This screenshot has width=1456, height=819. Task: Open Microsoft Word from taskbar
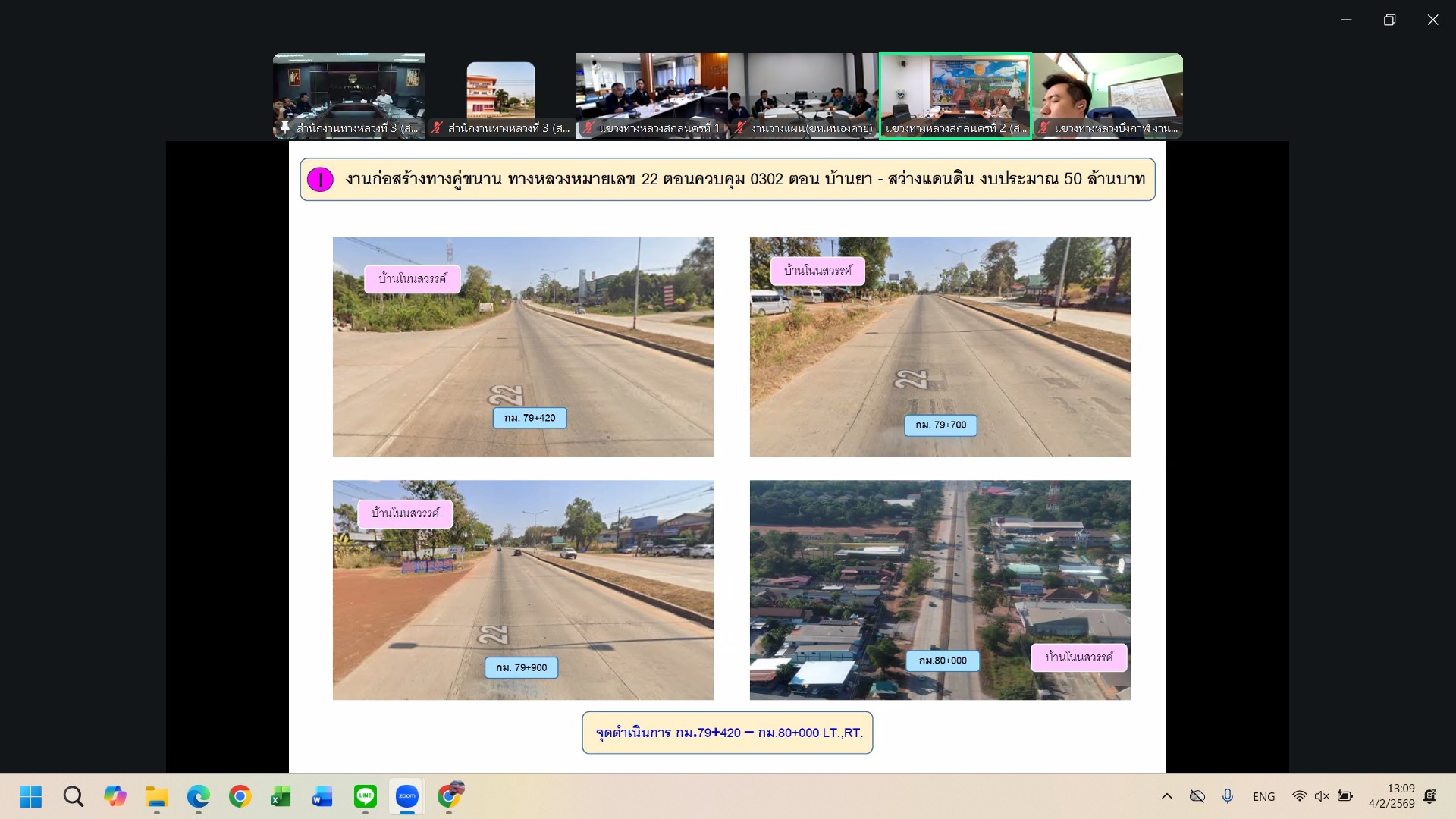[x=322, y=796]
